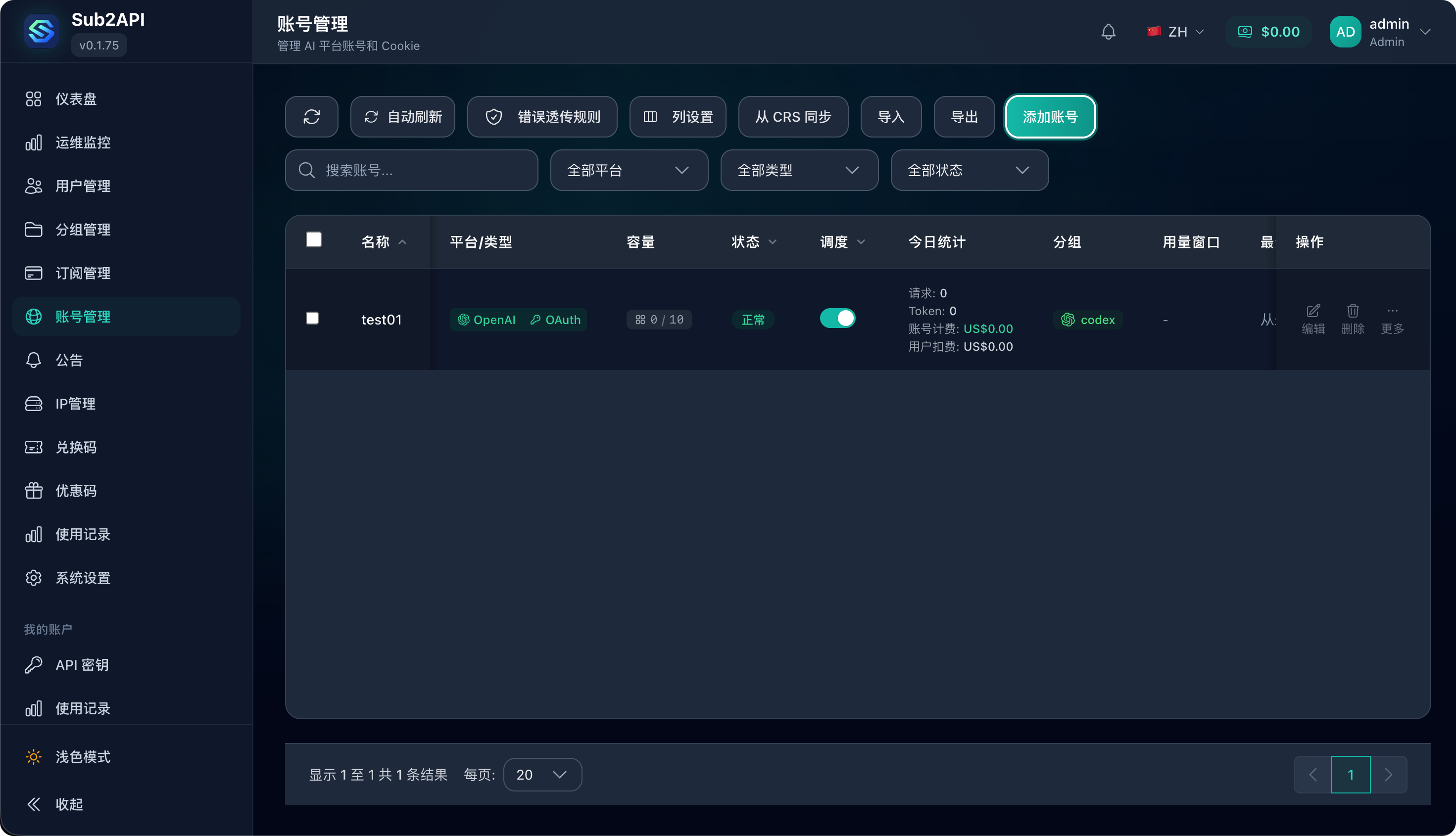Viewport: 1456px width, 836px height.
Task: Switch to 浅色模式 light theme
Action: coord(83,757)
